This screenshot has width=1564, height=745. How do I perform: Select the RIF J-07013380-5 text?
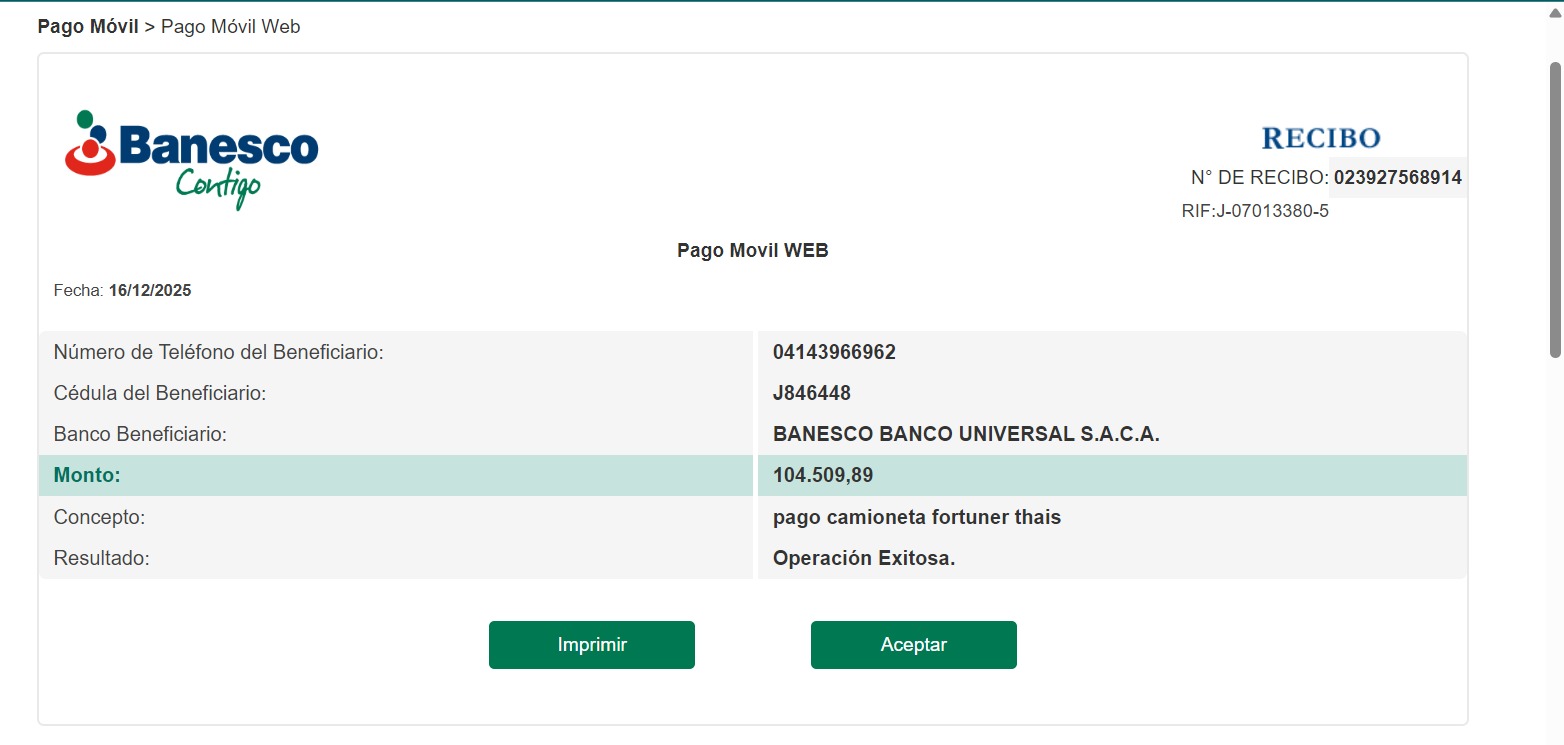click(x=1254, y=211)
